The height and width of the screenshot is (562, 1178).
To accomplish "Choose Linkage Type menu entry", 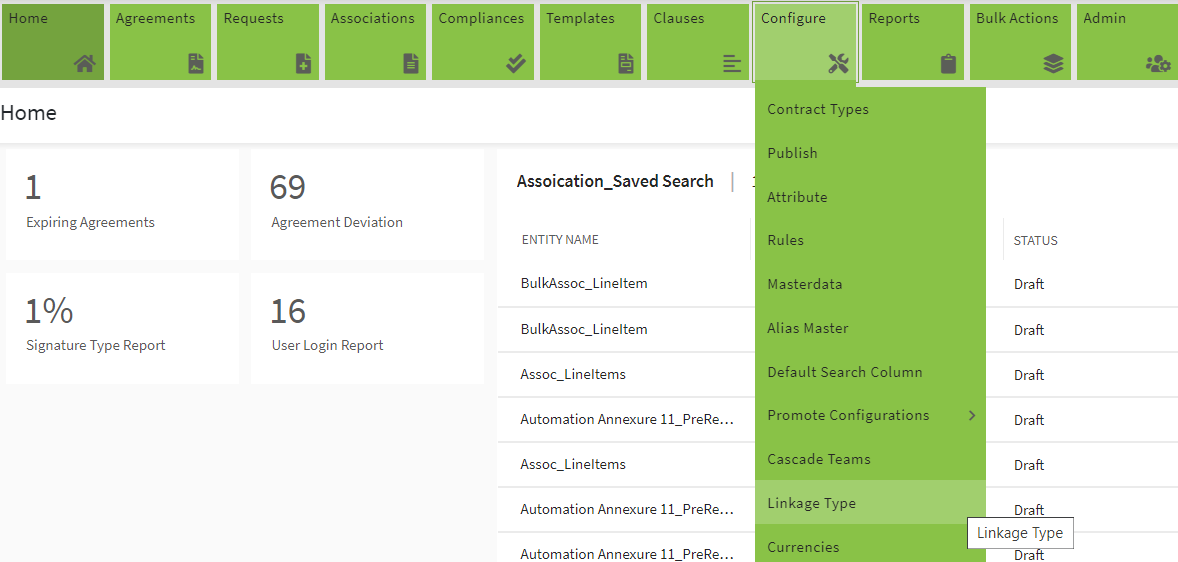I will point(811,503).
